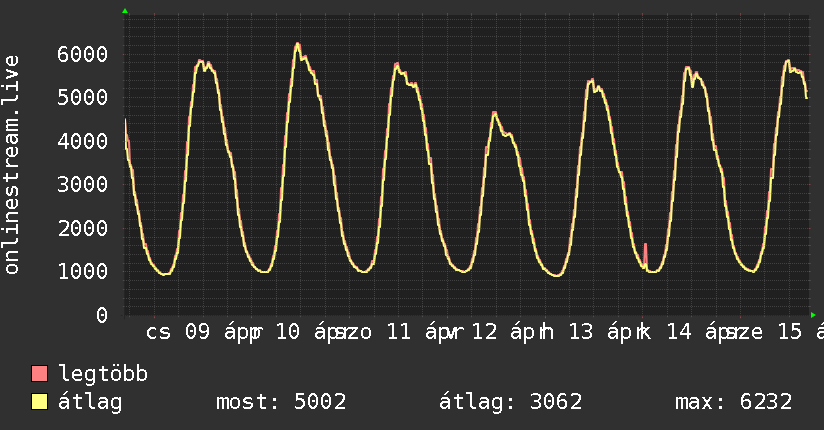The image size is (824, 430).
Task: Click the green arrow ending the x-axis
Action: coord(812,314)
